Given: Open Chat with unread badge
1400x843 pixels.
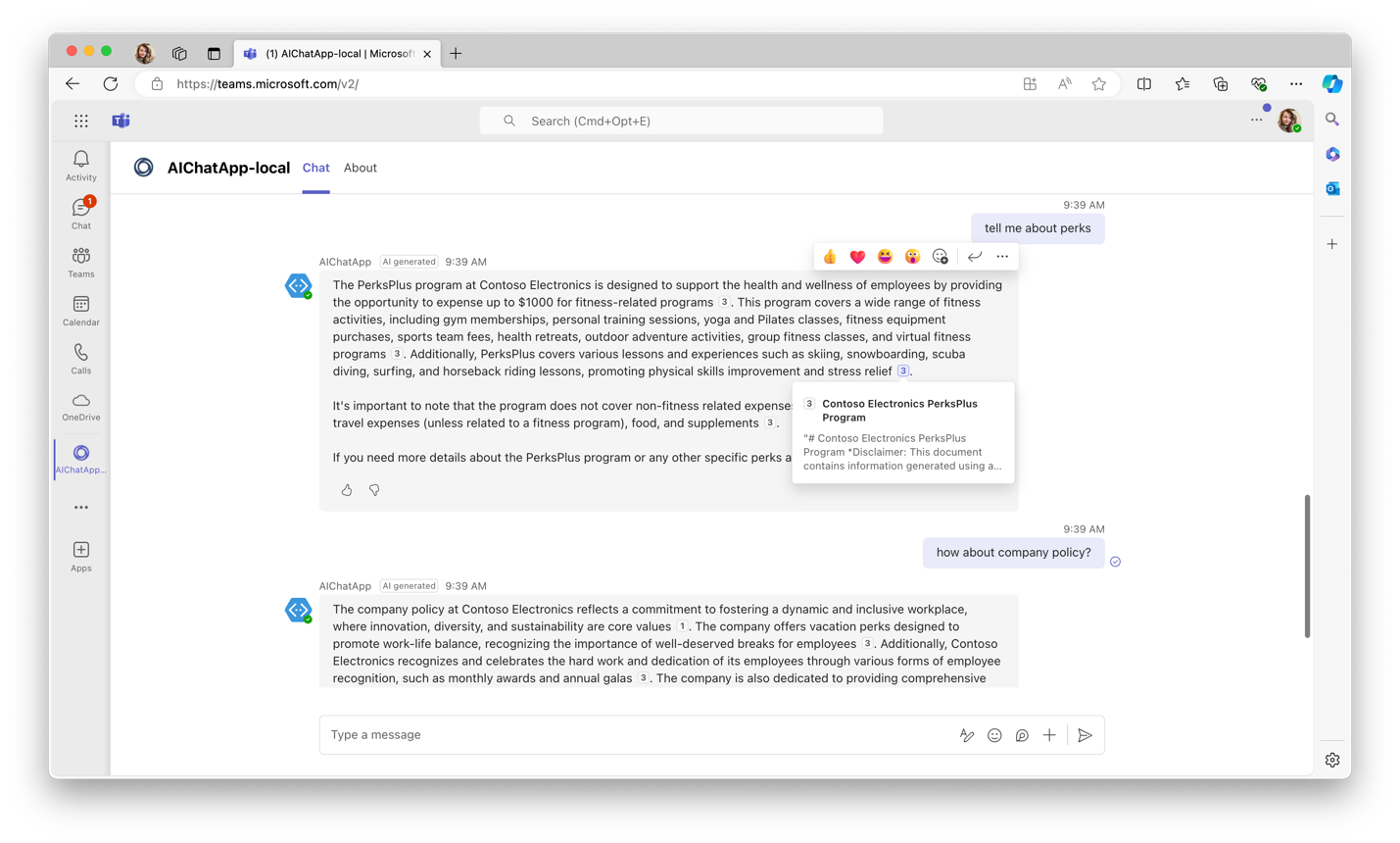Looking at the screenshot, I should pos(81,214).
